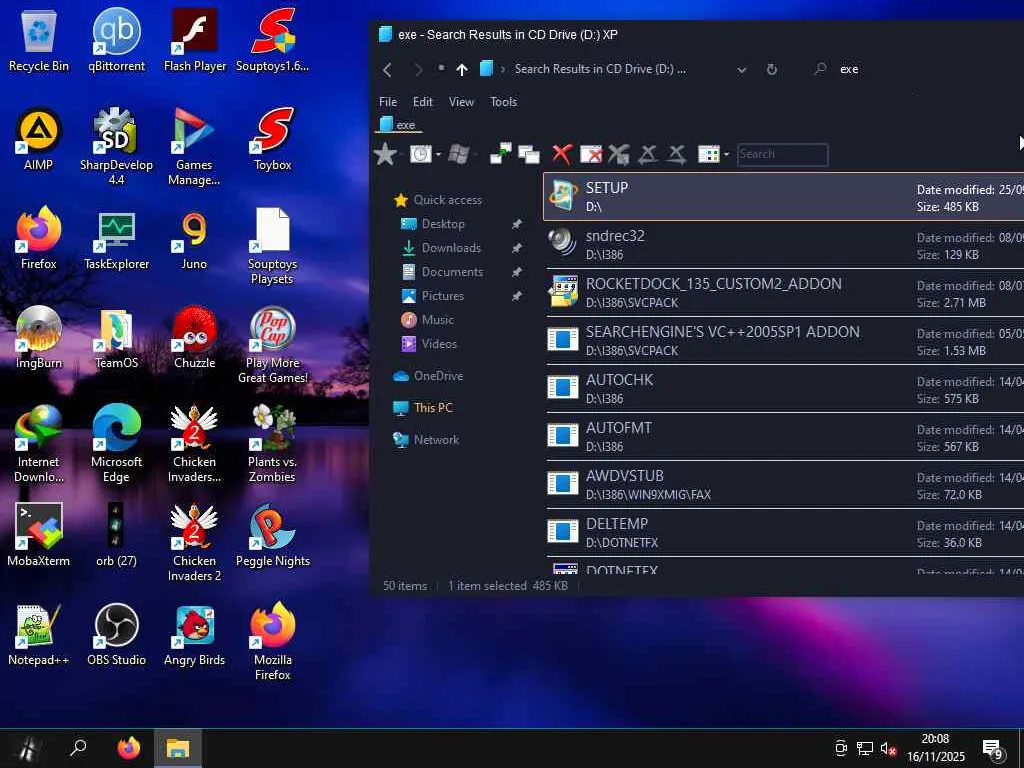Click the close-left tabs arrow icon

point(647,154)
